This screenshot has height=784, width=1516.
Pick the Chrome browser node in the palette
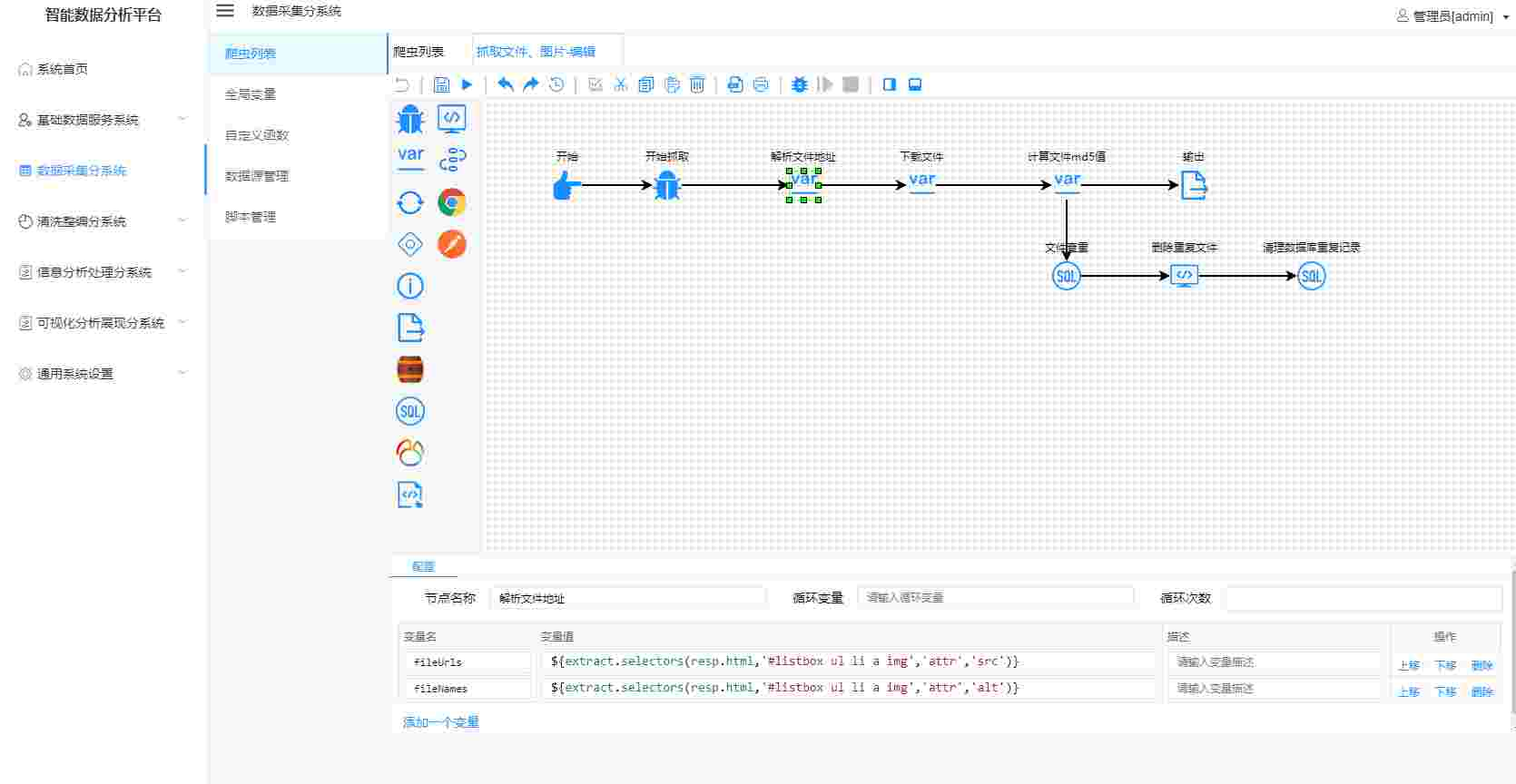click(x=452, y=202)
